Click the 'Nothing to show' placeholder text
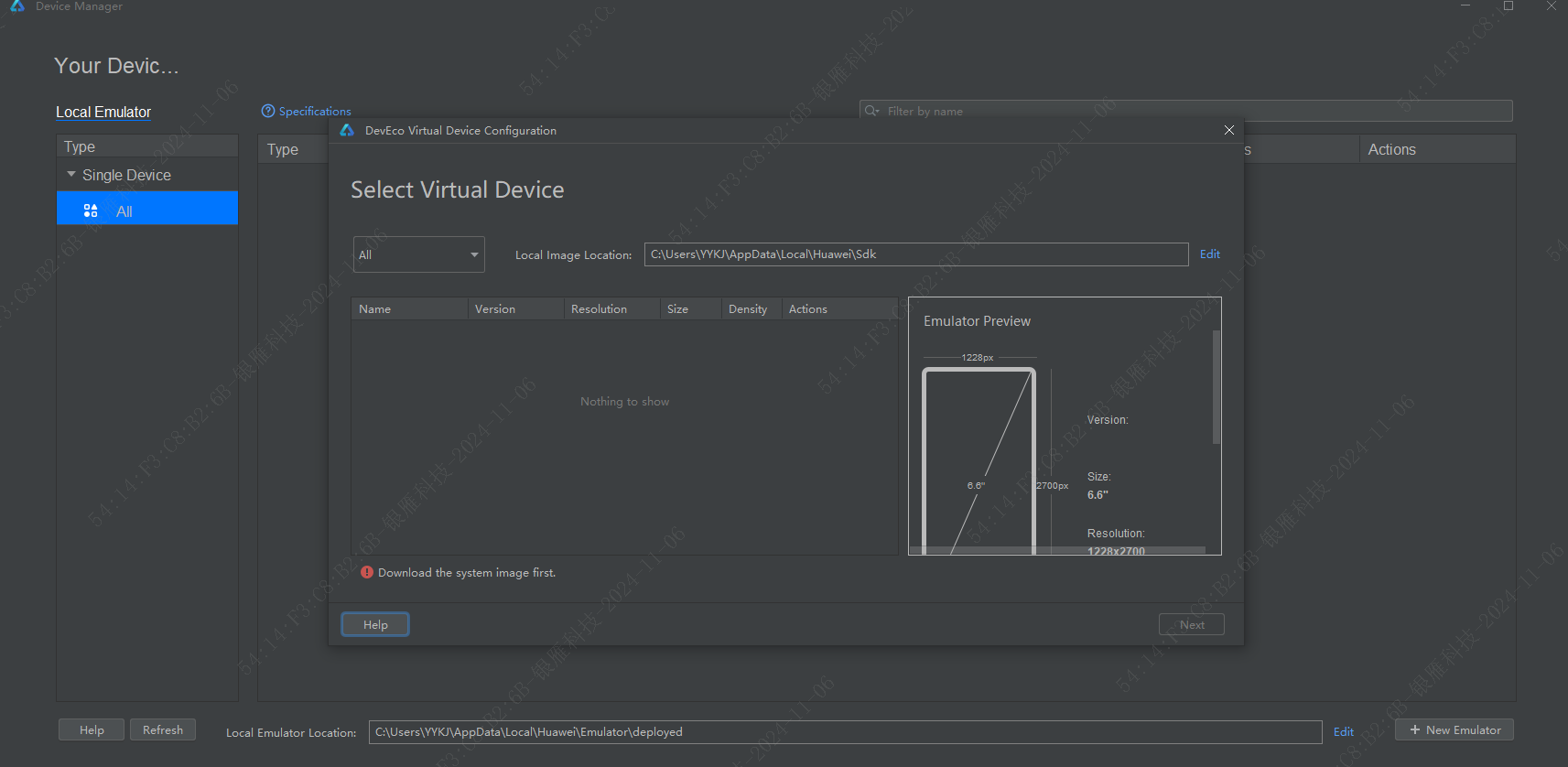This screenshot has height=767, width=1568. pyautogui.click(x=624, y=402)
